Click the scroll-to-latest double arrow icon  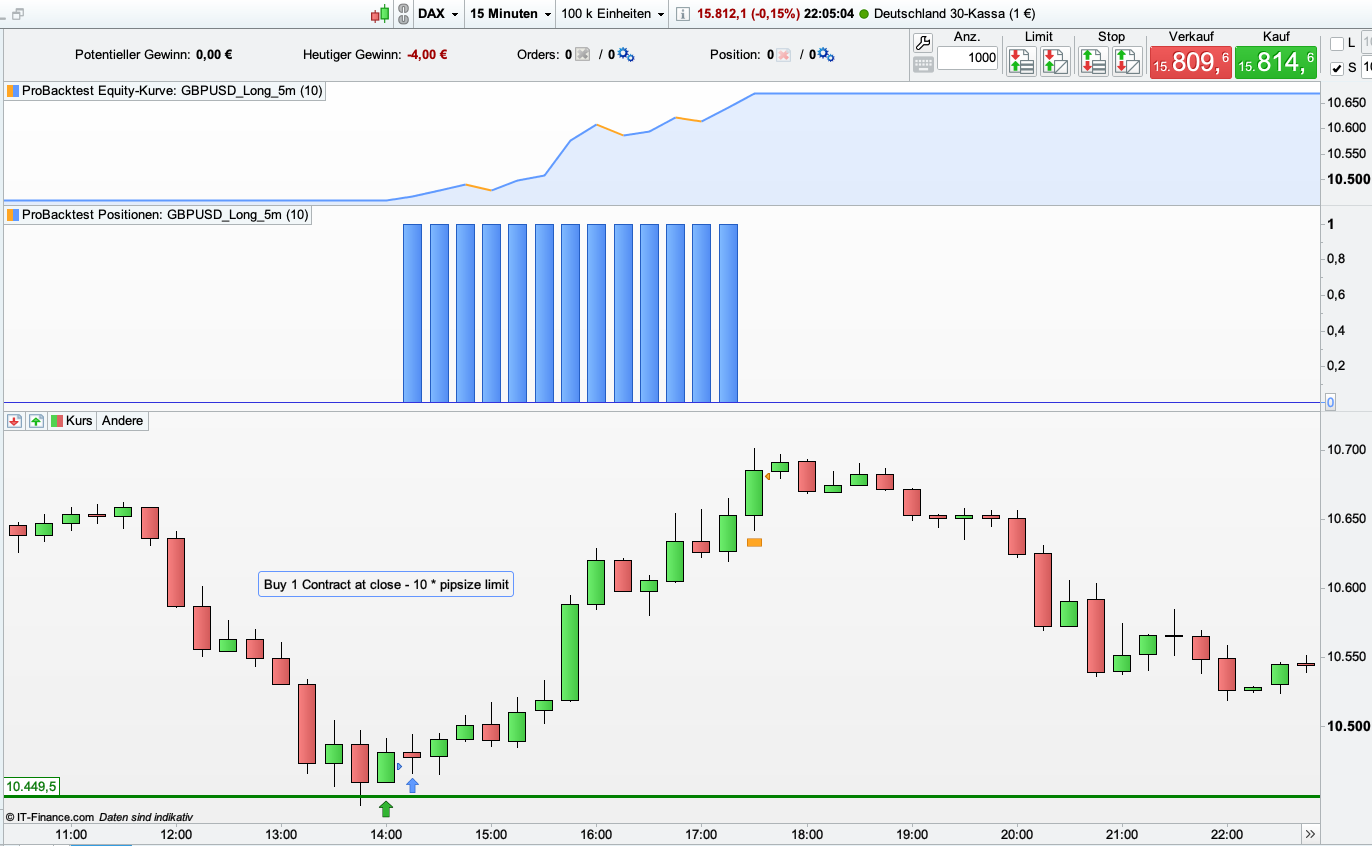(1310, 834)
